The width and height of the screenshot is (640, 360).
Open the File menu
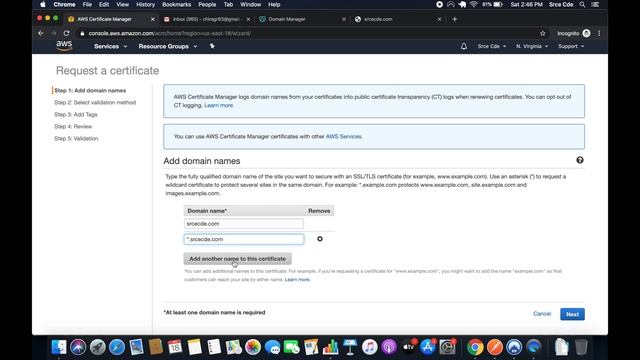[x=87, y=4]
